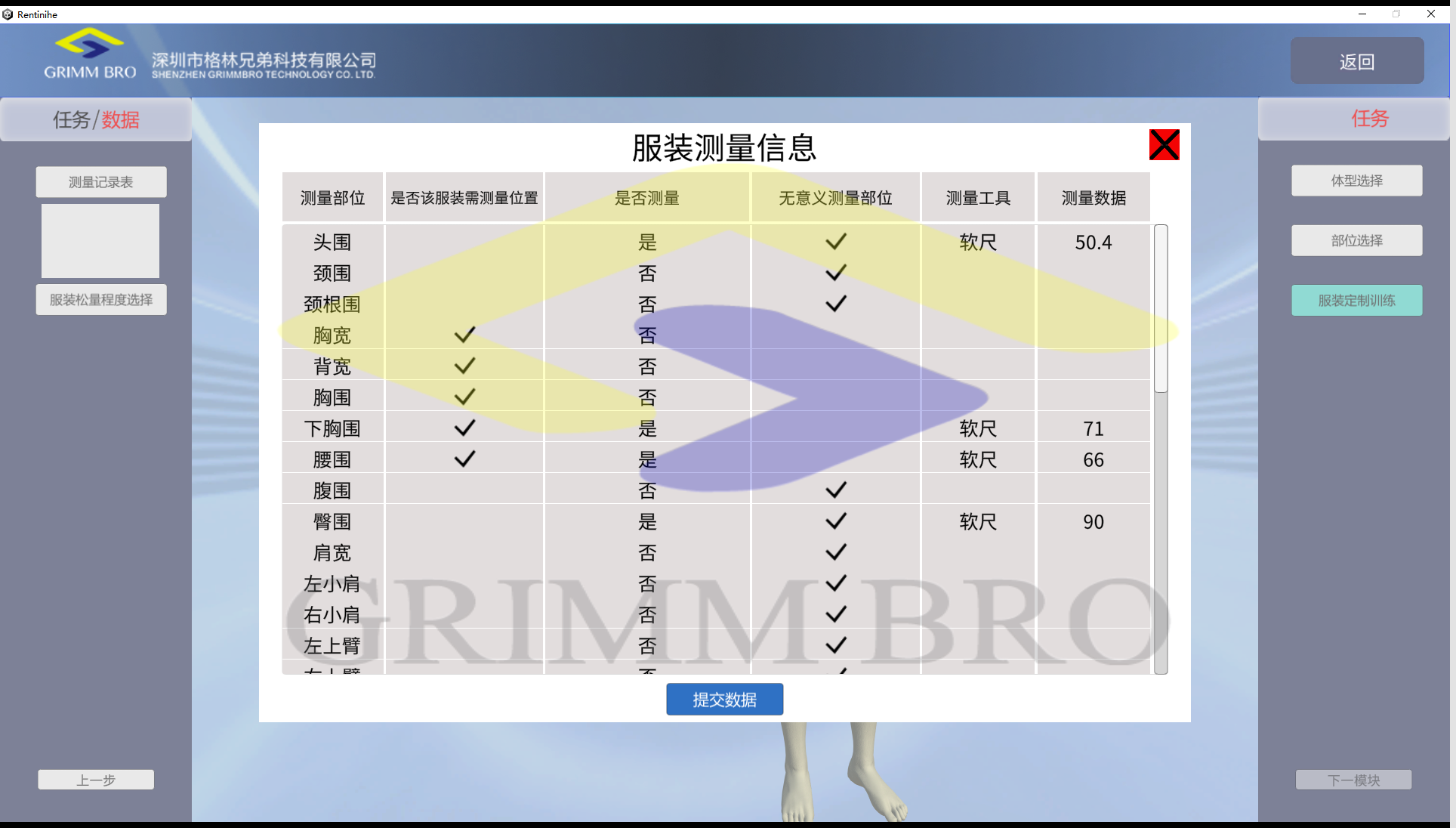Image resolution: width=1456 pixels, height=828 pixels.
Task: Toggle 腰围 required-position checkmark
Action: 464,459
